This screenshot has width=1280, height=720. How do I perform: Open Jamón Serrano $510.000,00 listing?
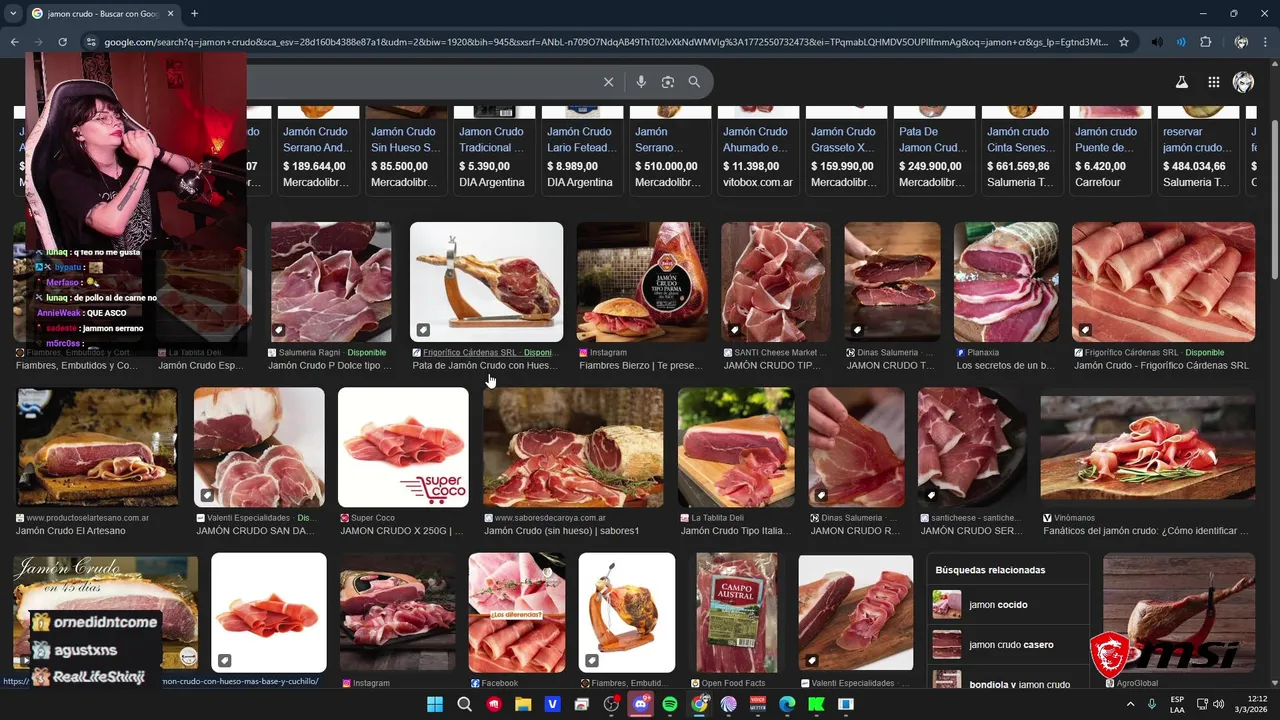pyautogui.click(x=668, y=151)
